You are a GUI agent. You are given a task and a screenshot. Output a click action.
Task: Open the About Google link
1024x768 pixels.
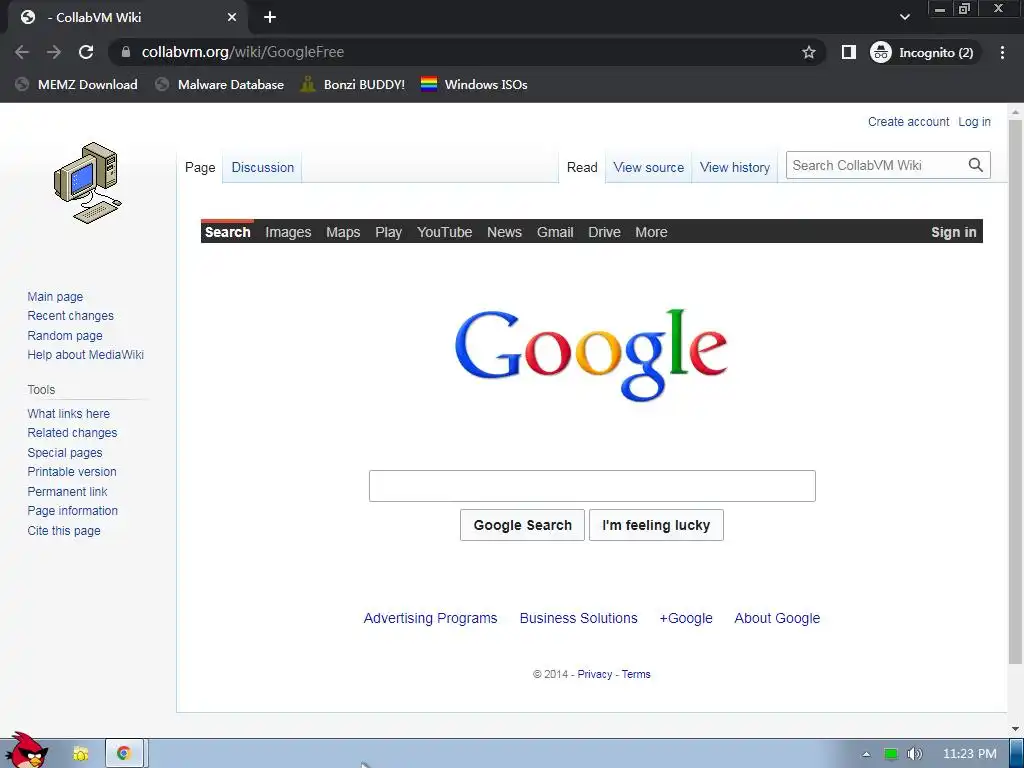click(x=777, y=618)
